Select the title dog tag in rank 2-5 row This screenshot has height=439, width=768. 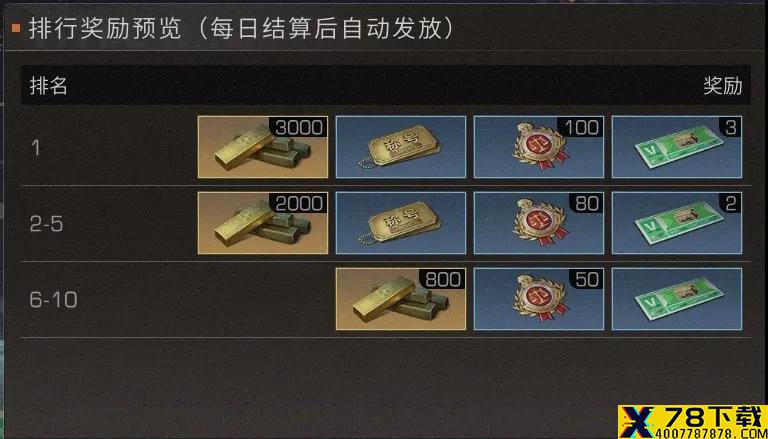tap(401, 223)
